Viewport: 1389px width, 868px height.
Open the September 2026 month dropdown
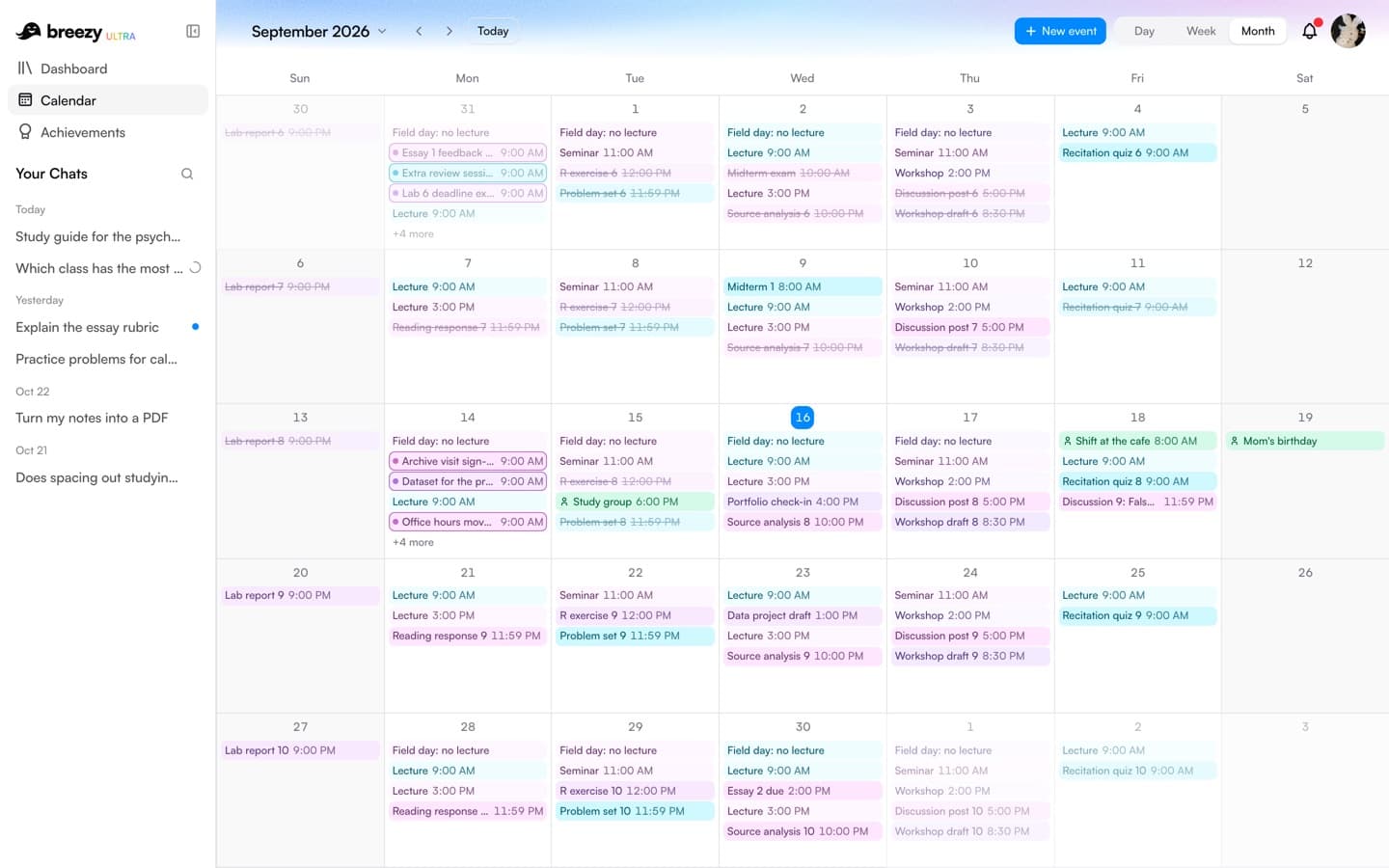(319, 31)
